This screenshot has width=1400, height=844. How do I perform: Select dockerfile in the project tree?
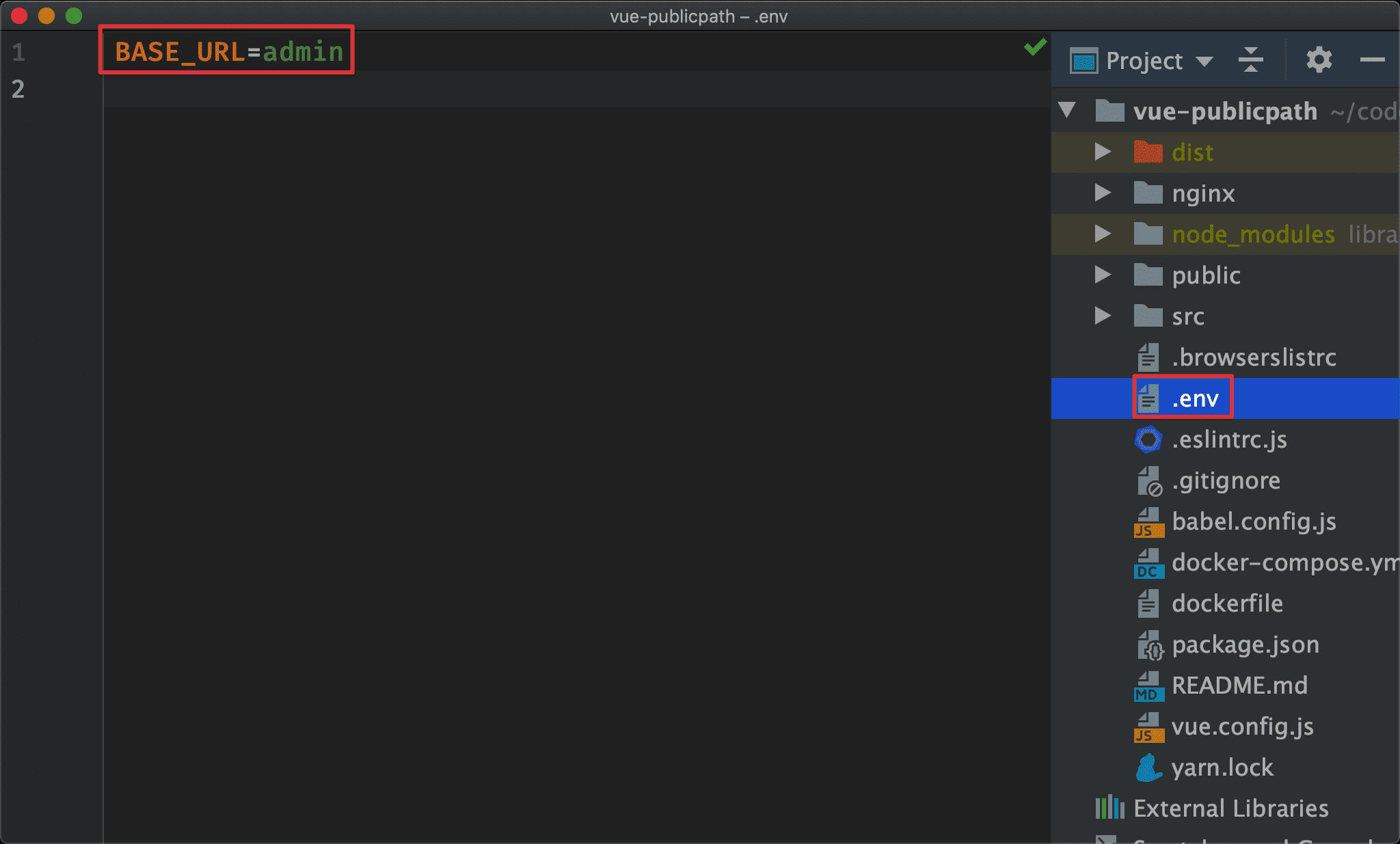1227,603
